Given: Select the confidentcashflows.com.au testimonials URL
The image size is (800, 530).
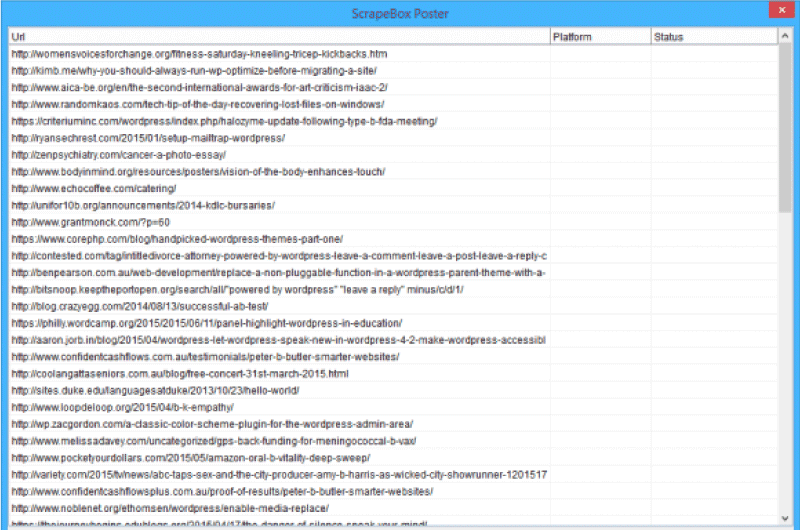Looking at the screenshot, I should (x=205, y=357).
